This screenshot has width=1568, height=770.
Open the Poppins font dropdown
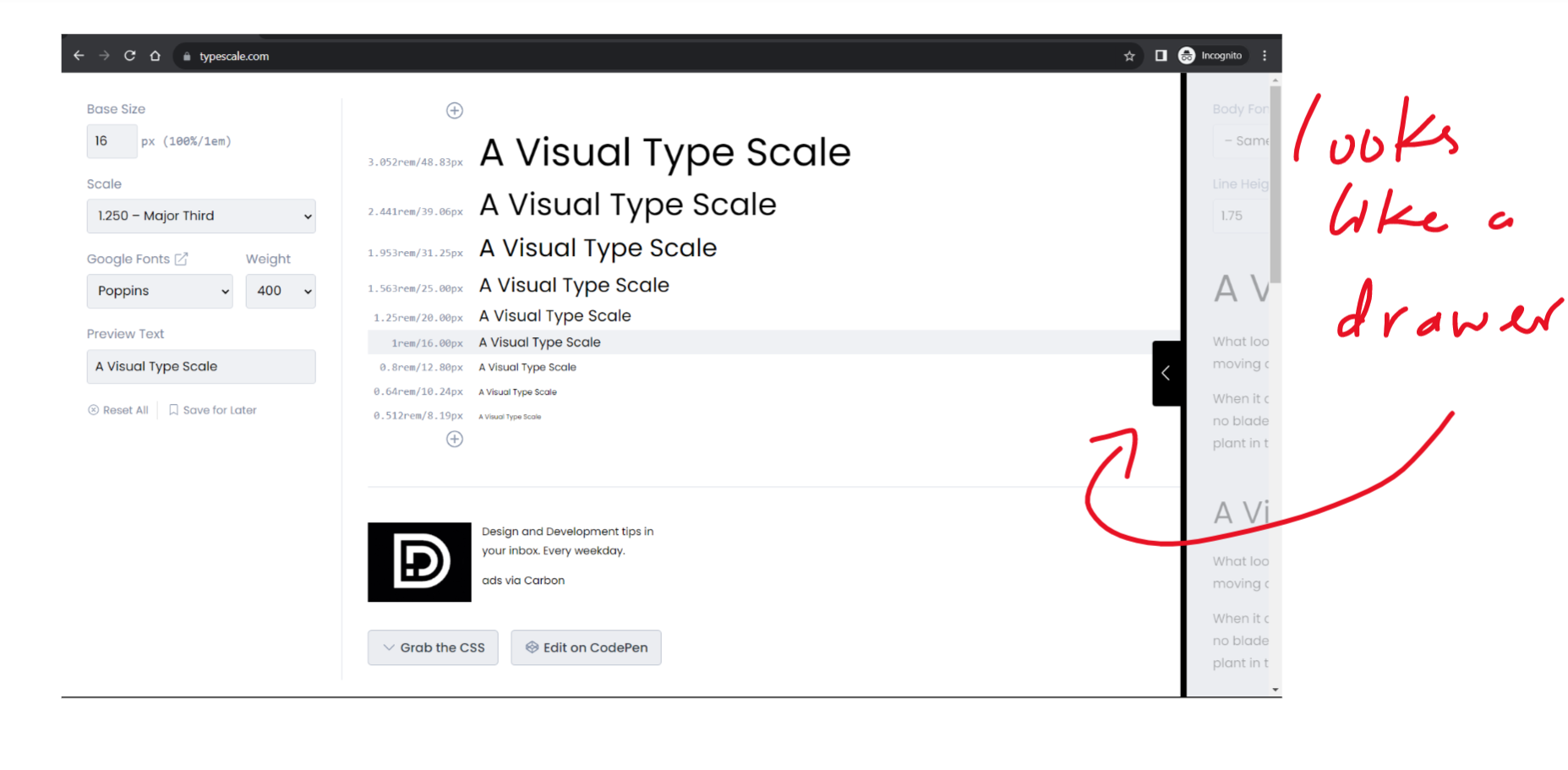point(160,292)
